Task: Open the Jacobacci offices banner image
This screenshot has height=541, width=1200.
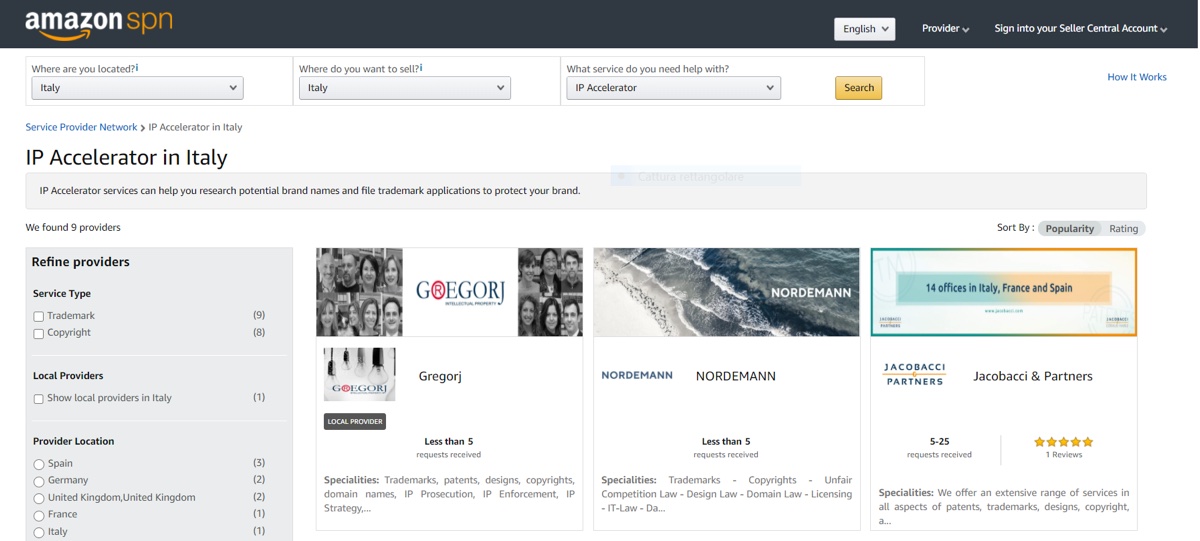Action: pos(1004,292)
